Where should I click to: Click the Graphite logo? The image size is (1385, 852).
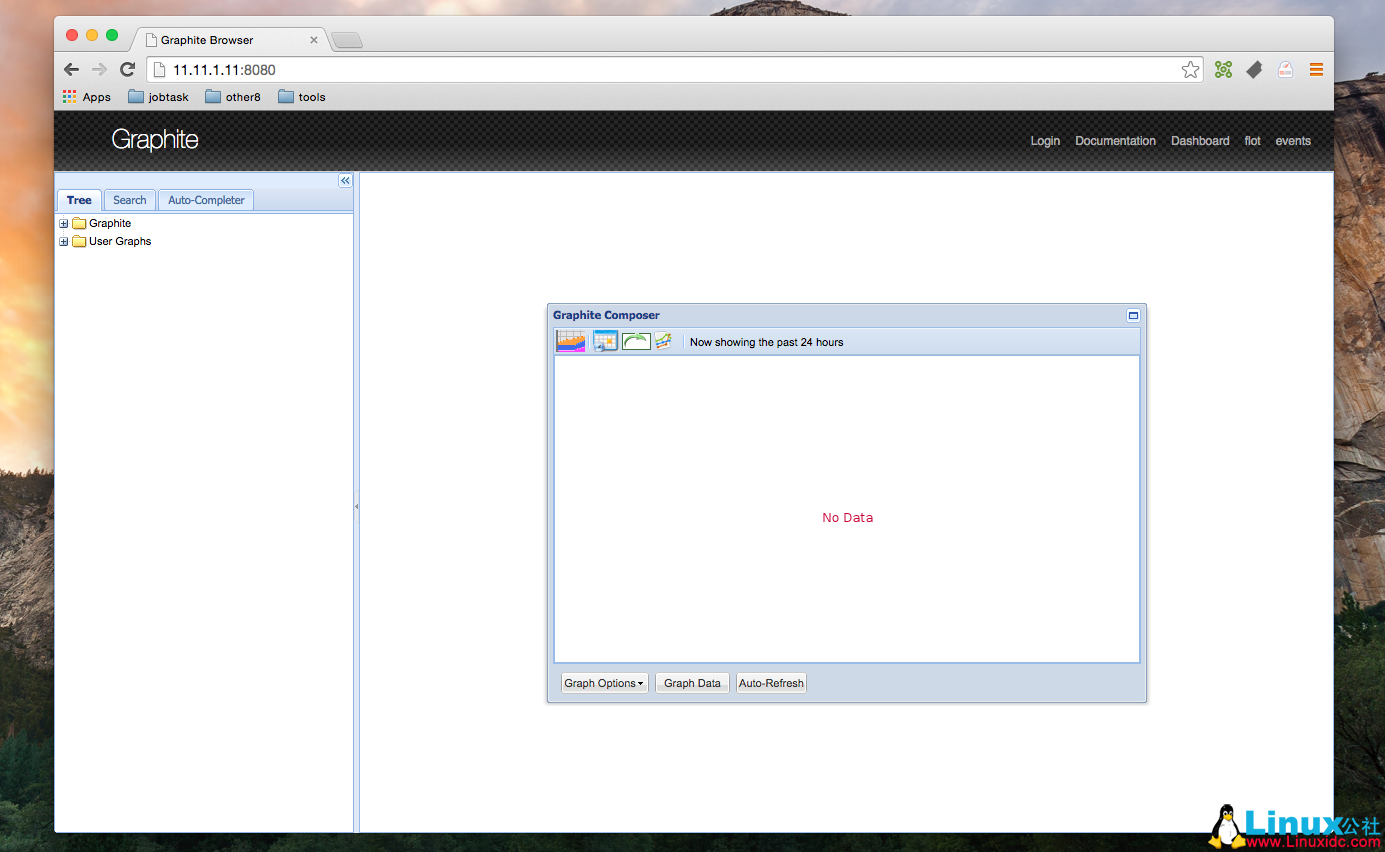coord(155,140)
